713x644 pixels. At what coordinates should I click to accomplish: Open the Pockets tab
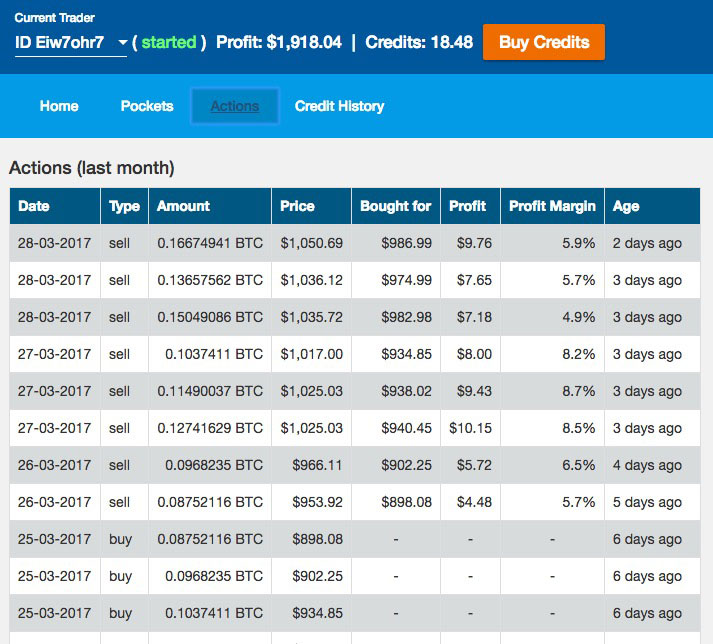point(147,106)
